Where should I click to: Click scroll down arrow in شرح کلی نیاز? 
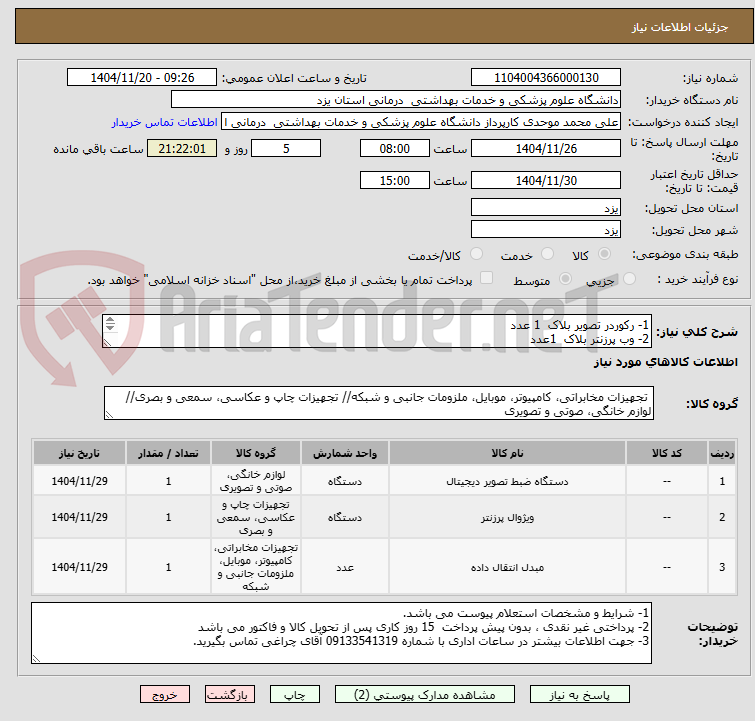[110, 327]
